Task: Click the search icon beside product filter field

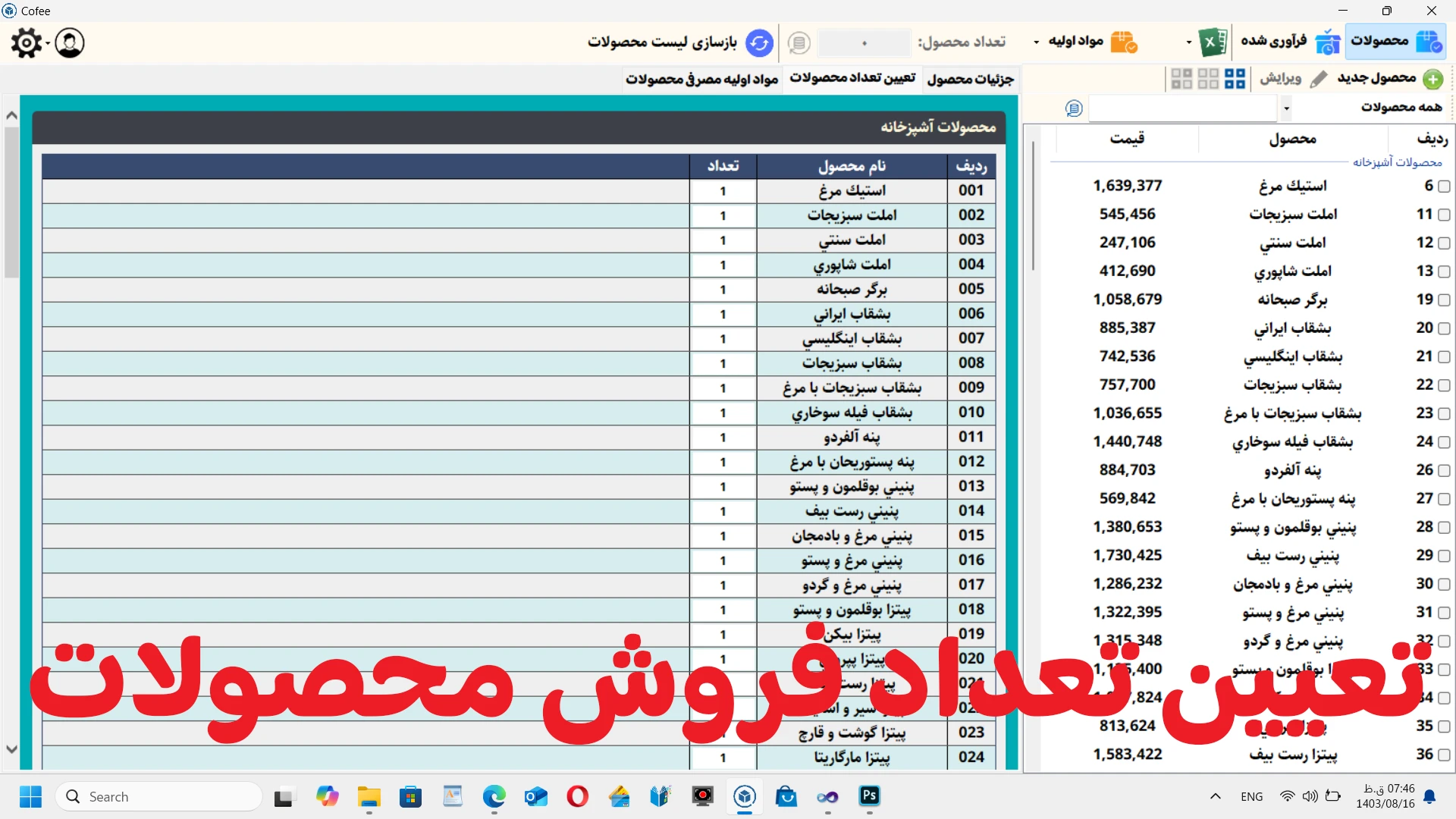Action: coord(1074,108)
